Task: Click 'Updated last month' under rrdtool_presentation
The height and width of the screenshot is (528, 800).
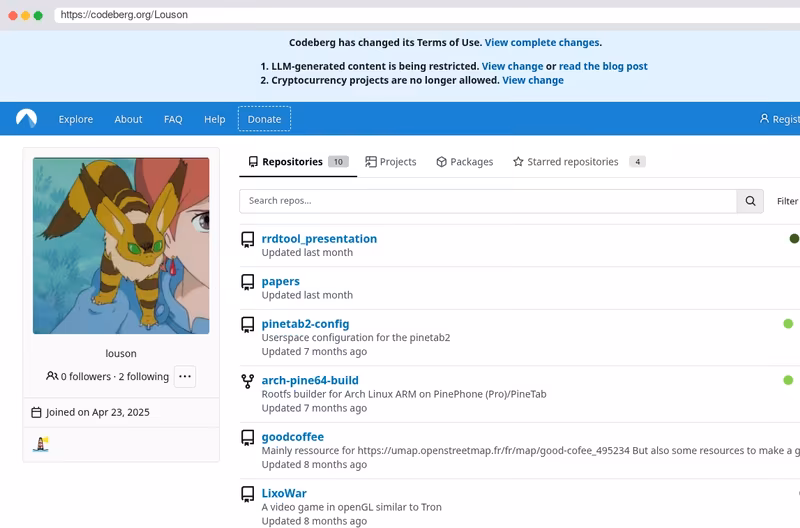Action: [307, 253]
